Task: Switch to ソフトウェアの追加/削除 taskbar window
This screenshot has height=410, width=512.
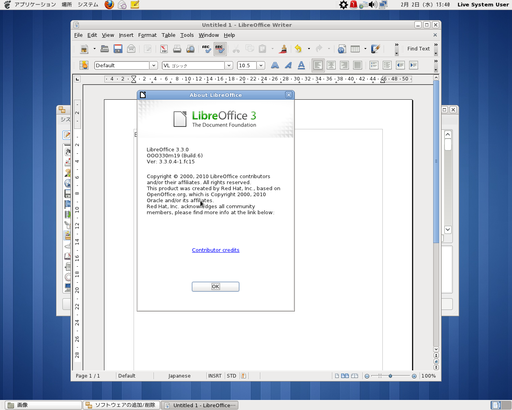Action: click(121, 405)
